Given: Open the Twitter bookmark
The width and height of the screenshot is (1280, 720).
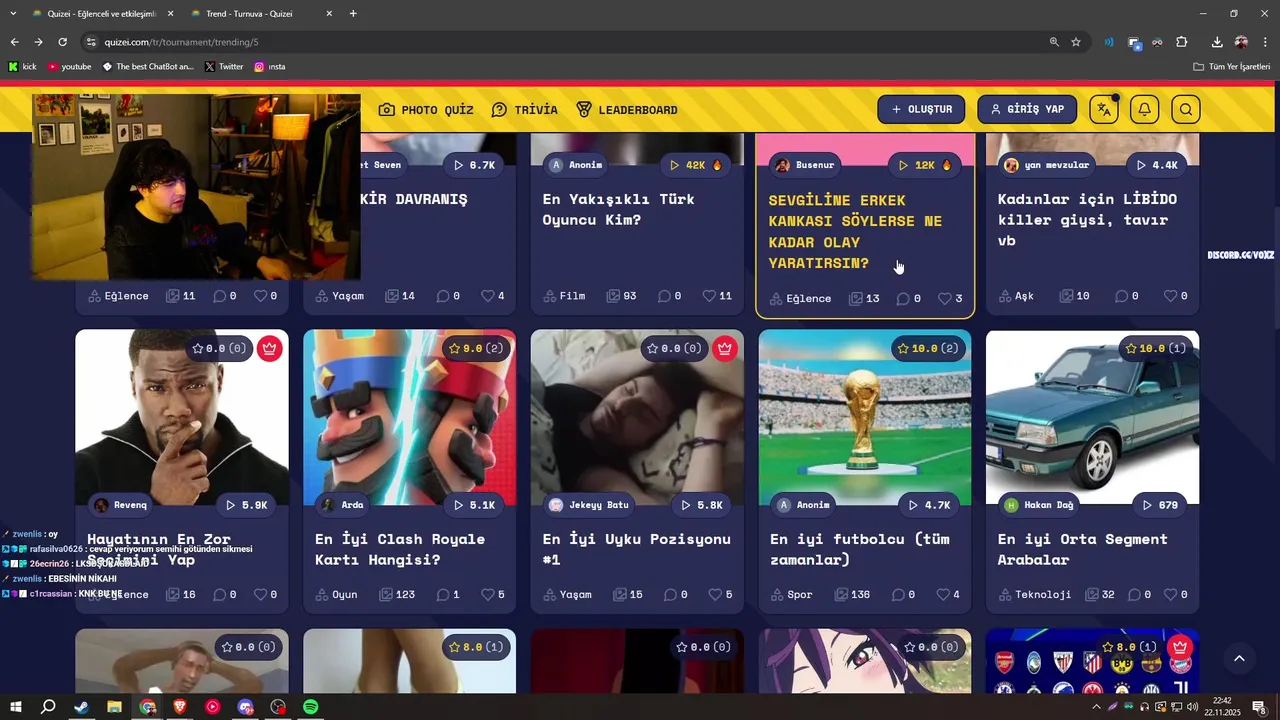Looking at the screenshot, I should click(224, 67).
